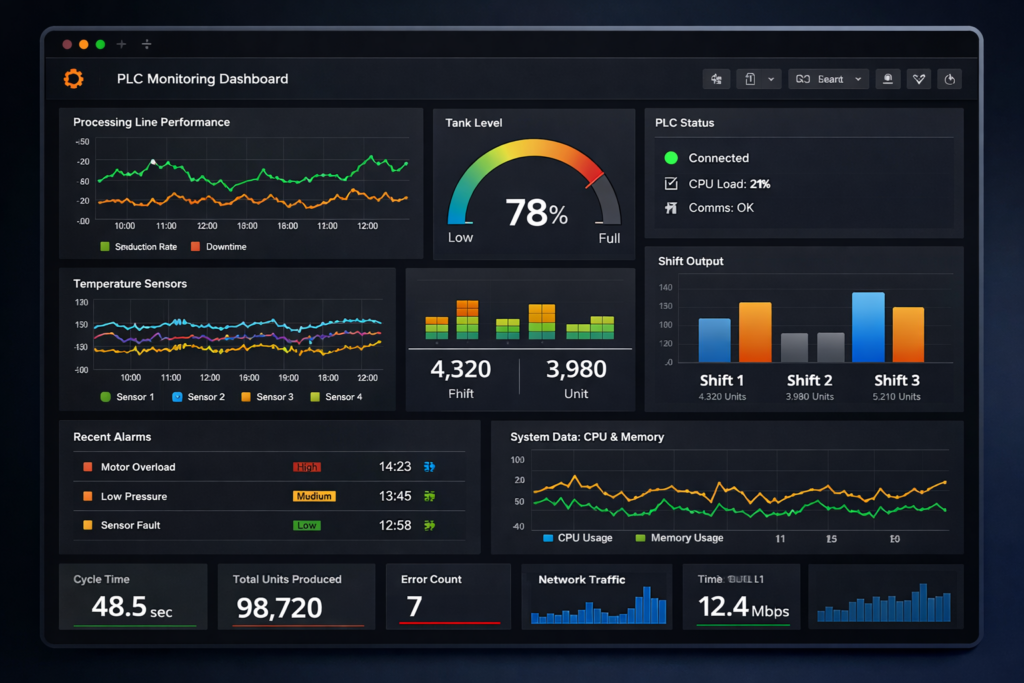Toggle Sensor 1 legend marker
Image resolution: width=1024 pixels, height=683 pixels.
point(105,396)
